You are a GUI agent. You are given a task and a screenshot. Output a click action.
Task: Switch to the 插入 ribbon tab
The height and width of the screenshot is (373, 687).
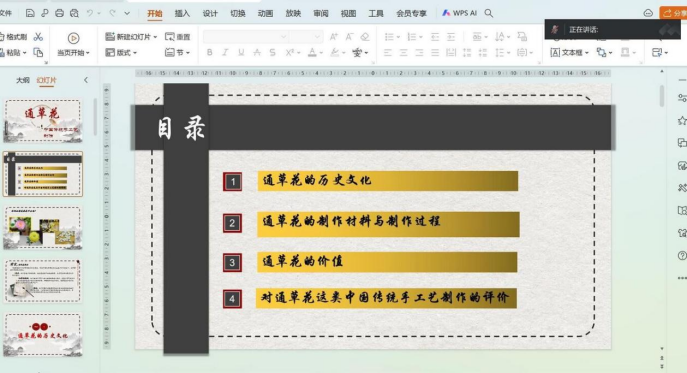tap(182, 14)
